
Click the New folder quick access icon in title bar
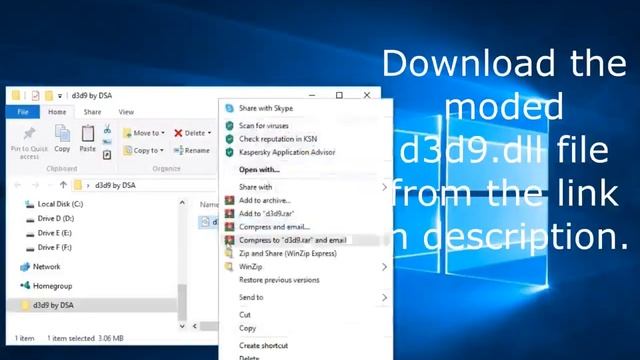coord(49,96)
